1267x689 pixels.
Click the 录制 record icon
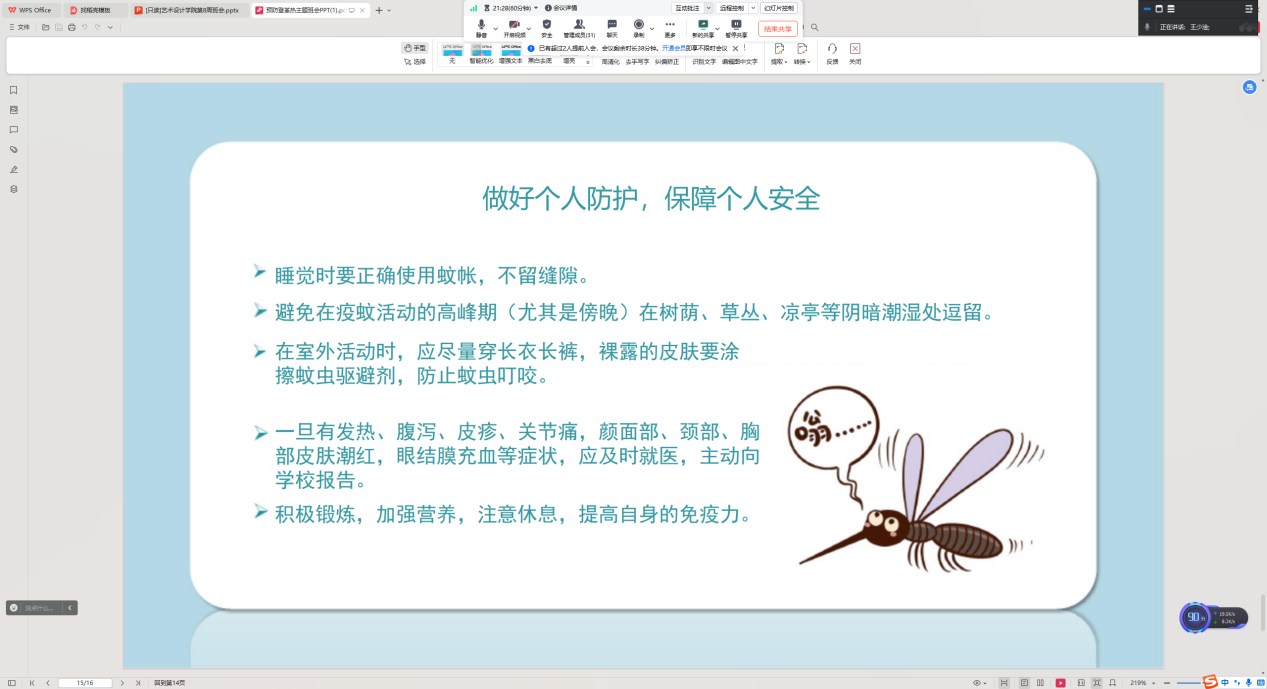click(x=638, y=25)
